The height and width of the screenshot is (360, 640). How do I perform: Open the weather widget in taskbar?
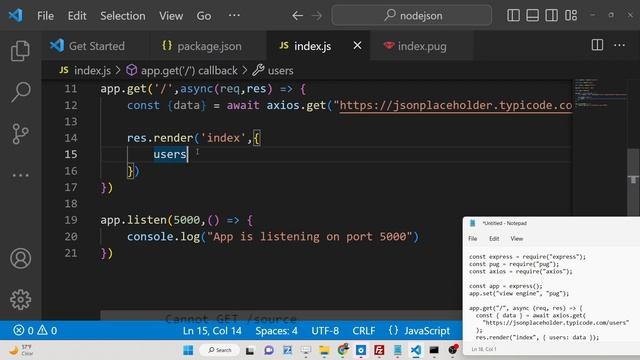(20, 350)
